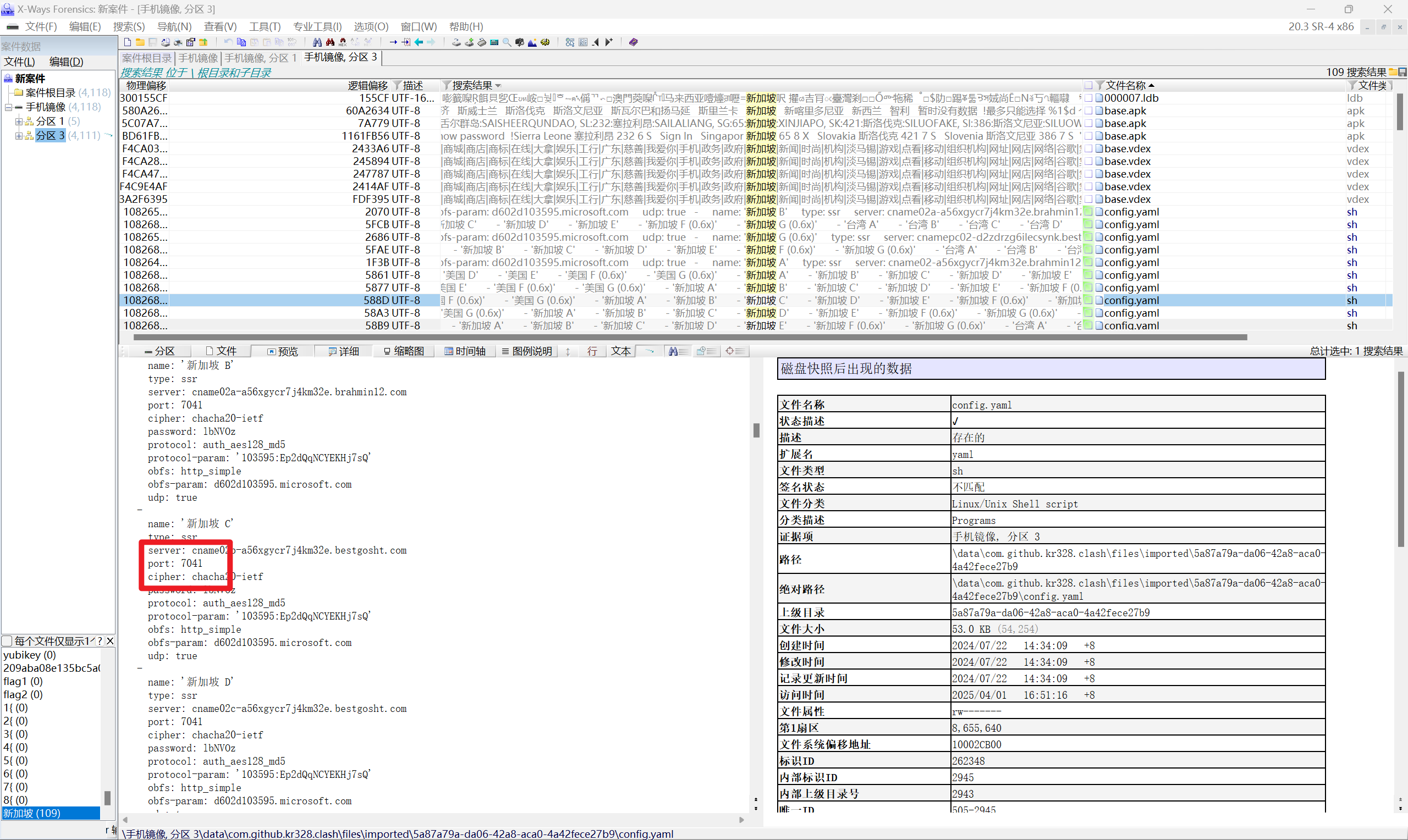Click the 搜索结果 位于 根目录和子目录 link
Screen dimensions: 1408x840
pyautogui.click(x=195, y=73)
